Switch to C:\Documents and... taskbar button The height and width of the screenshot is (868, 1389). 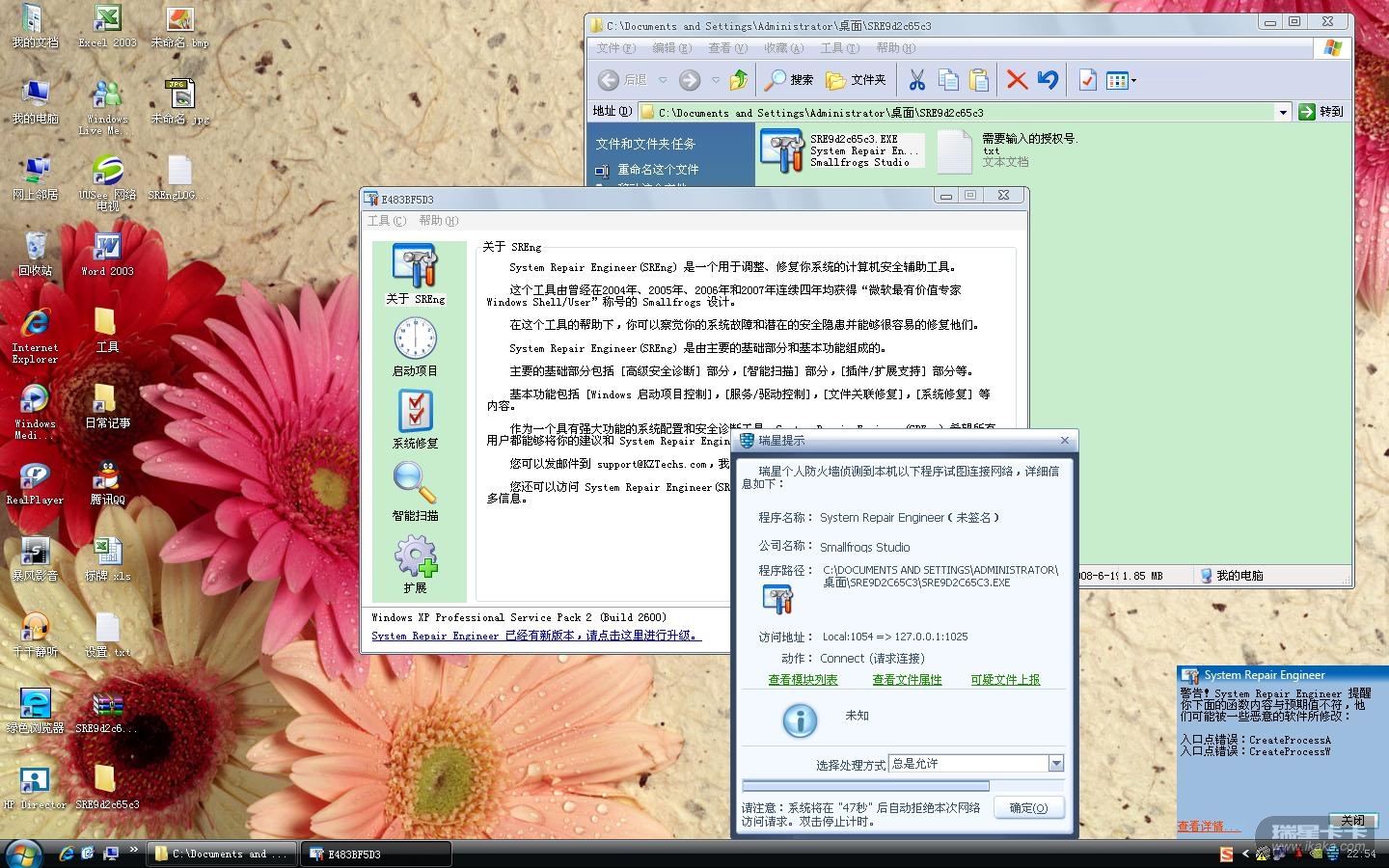click(224, 854)
